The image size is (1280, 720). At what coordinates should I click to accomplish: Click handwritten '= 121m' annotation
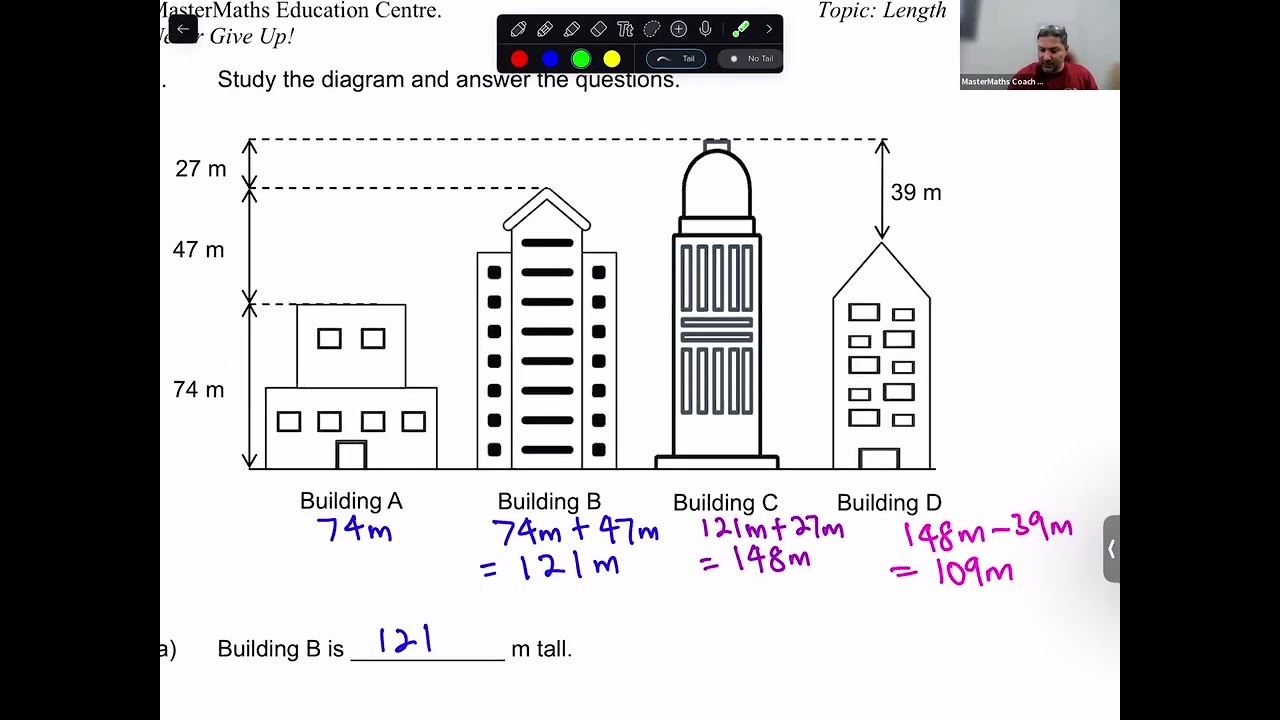[x=550, y=566]
